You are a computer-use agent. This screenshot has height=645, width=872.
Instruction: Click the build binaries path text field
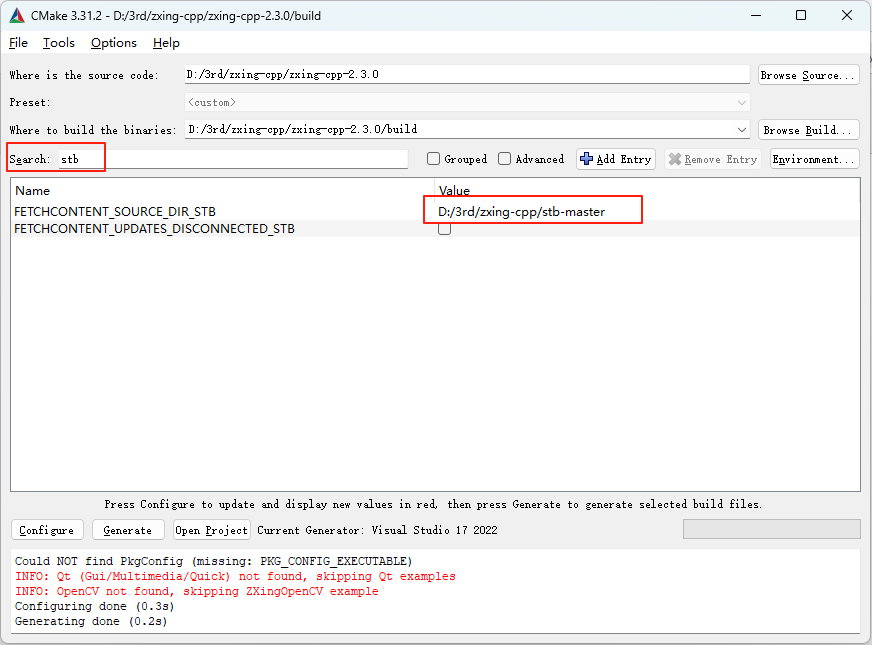pos(460,130)
